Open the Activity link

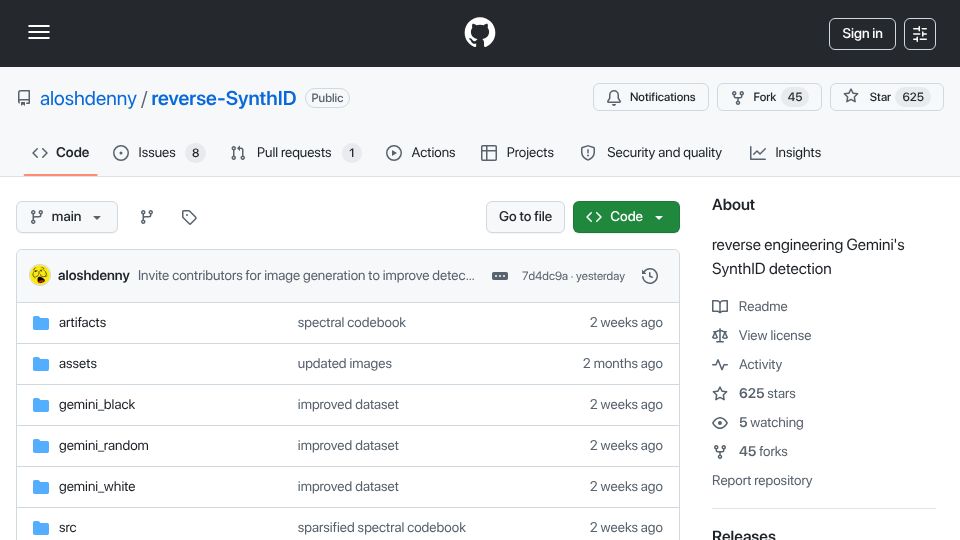747,364
